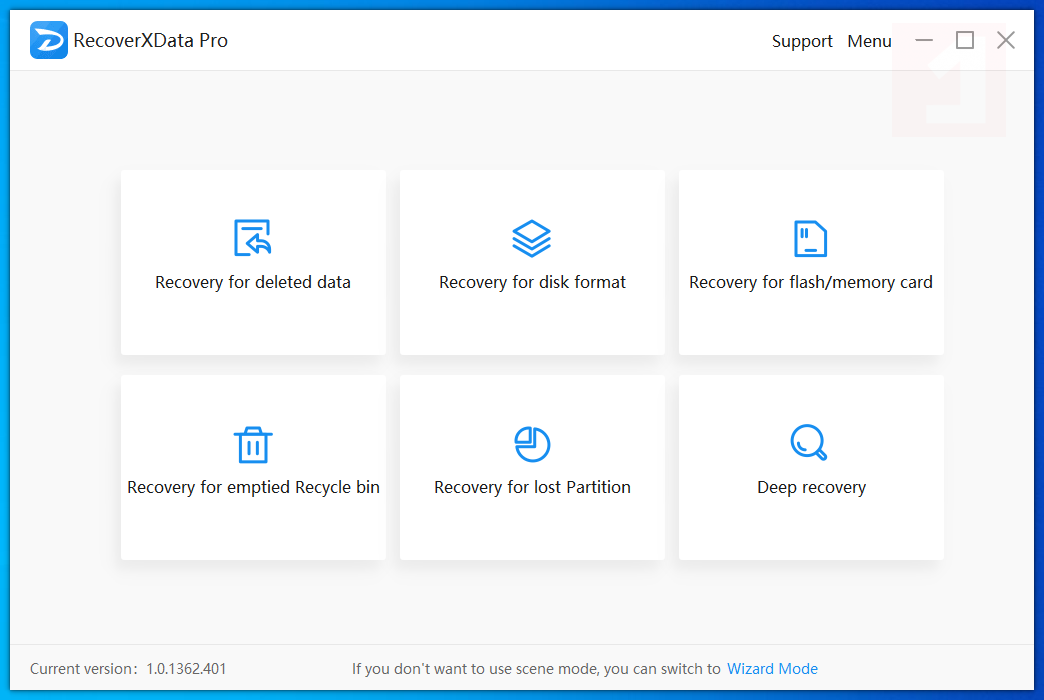Open the Menu item in title bar
The image size is (1044, 700).
coord(869,41)
